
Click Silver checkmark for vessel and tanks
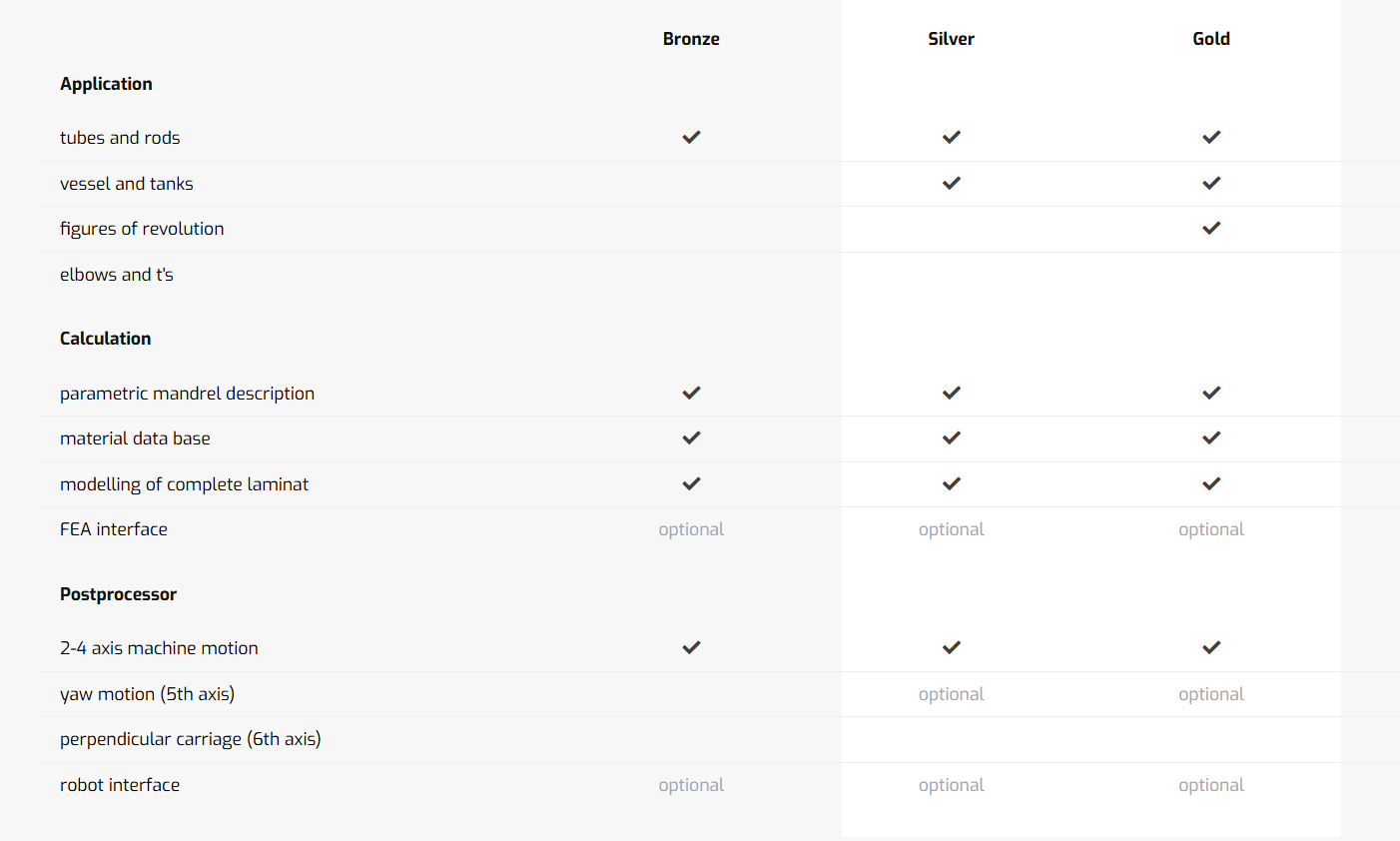(952, 183)
